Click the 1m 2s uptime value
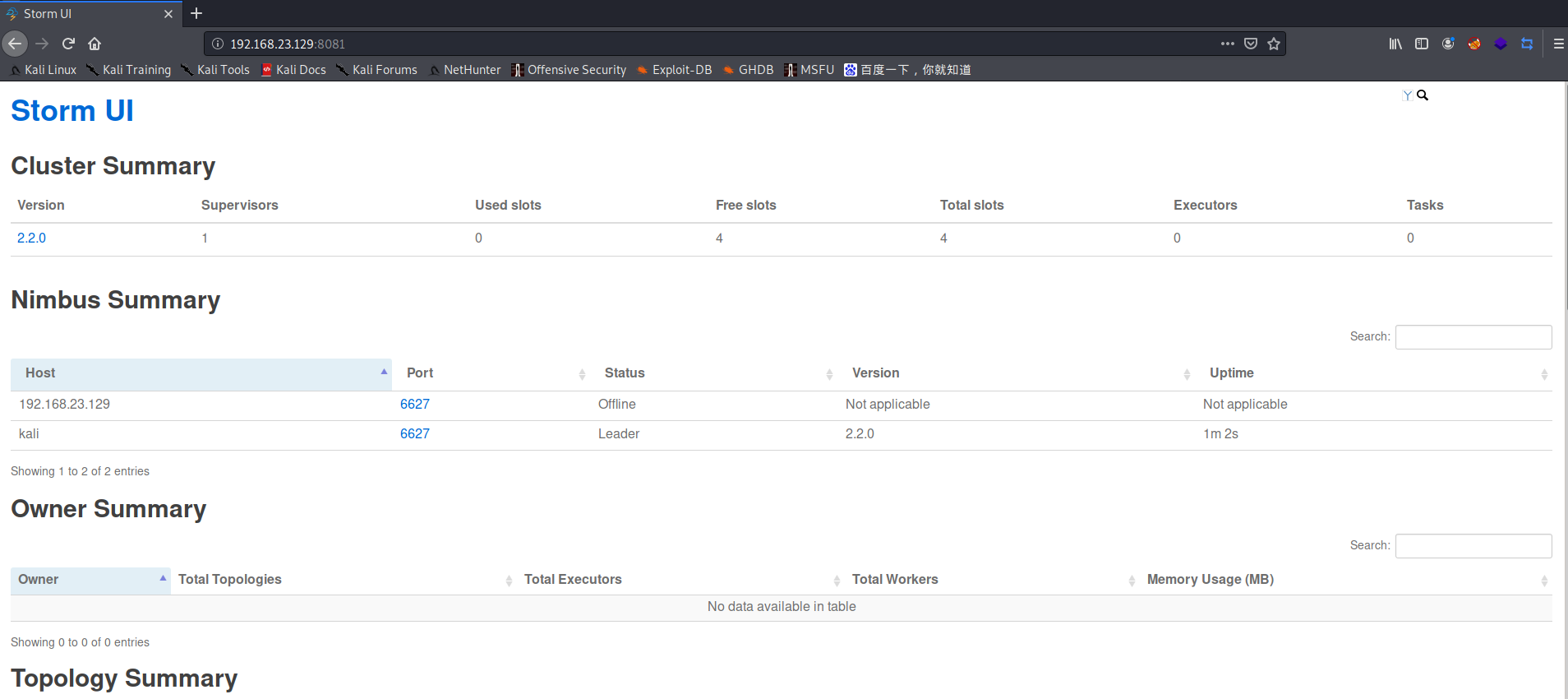Image resolution: width=1568 pixels, height=699 pixels. [x=1220, y=433]
